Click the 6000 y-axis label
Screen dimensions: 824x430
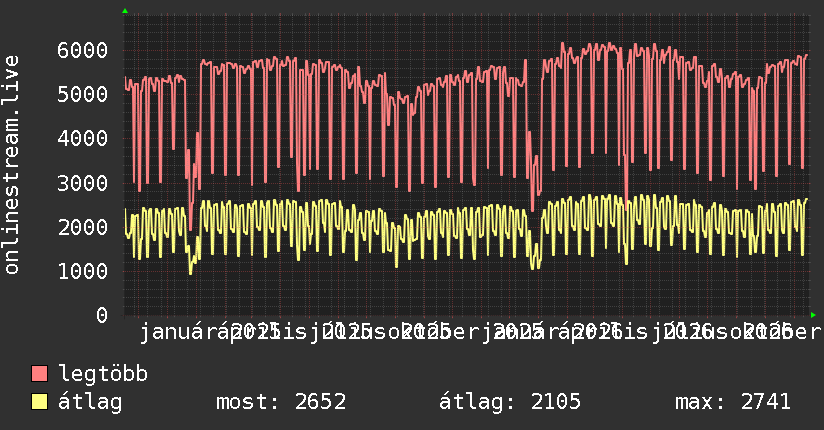(x=83, y=51)
